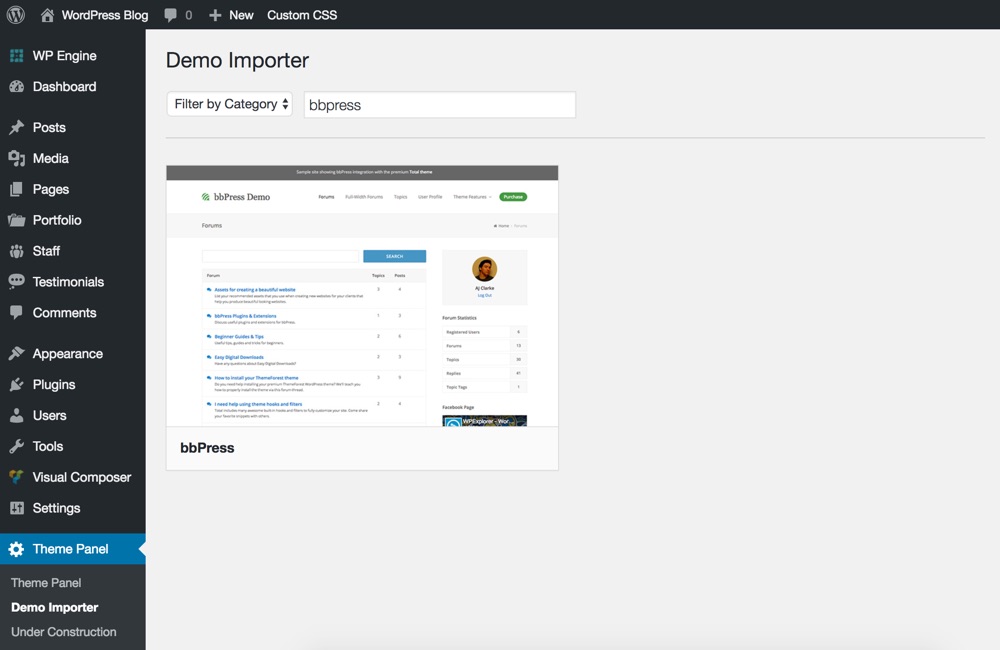Click the bbPress demo title
The image size is (1000, 650).
207,448
